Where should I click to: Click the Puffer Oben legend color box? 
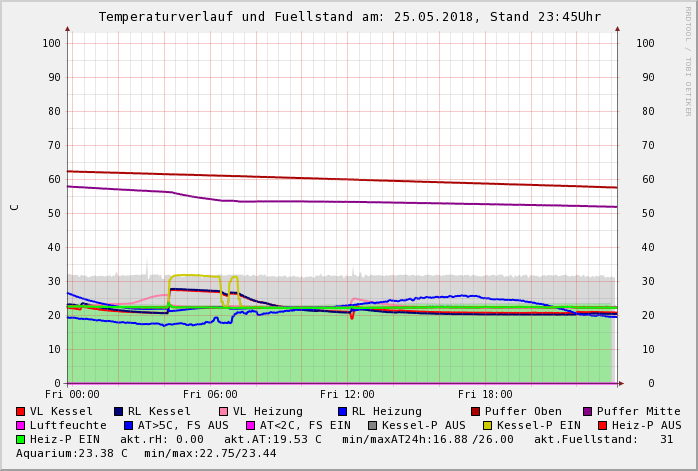click(x=476, y=412)
